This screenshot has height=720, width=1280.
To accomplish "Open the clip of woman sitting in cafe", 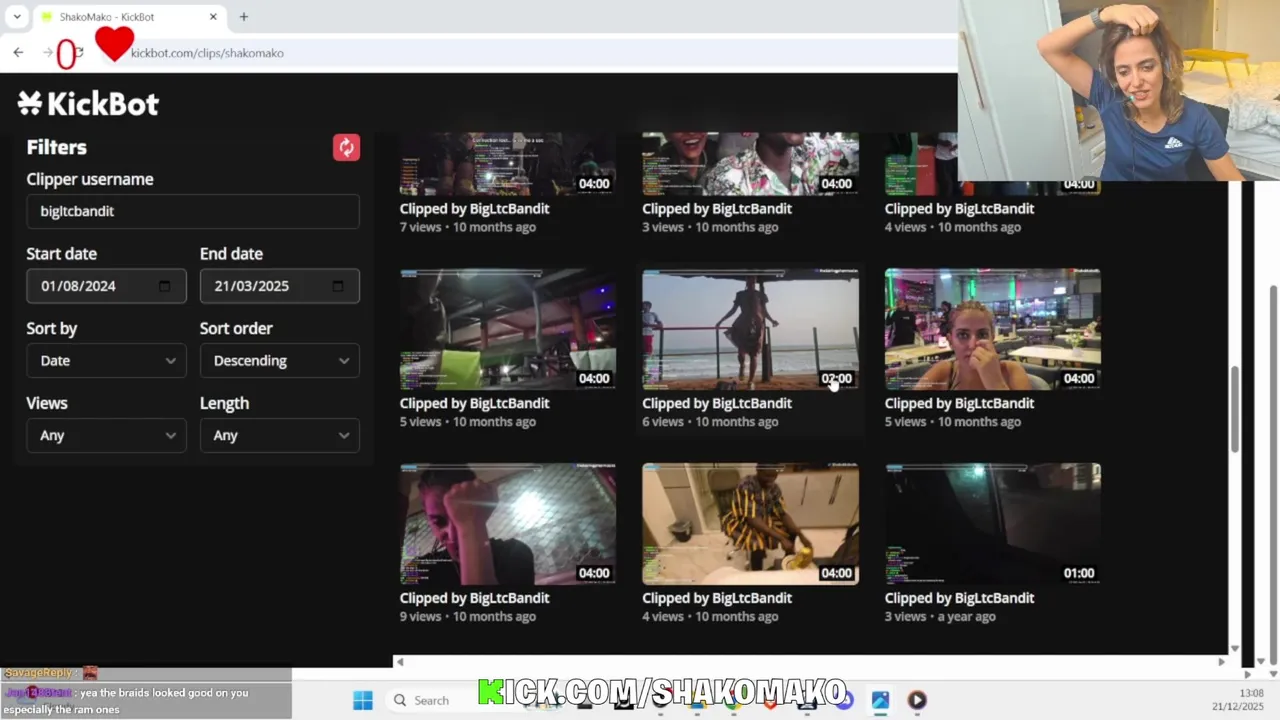I will [x=993, y=329].
